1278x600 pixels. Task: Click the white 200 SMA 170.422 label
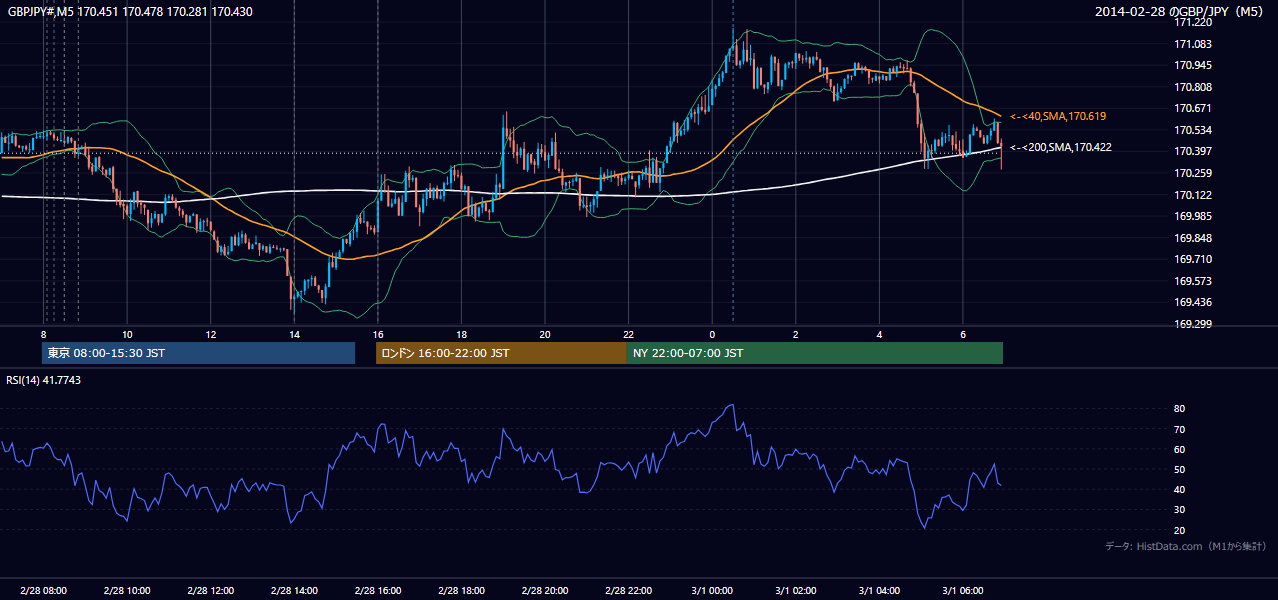1060,148
